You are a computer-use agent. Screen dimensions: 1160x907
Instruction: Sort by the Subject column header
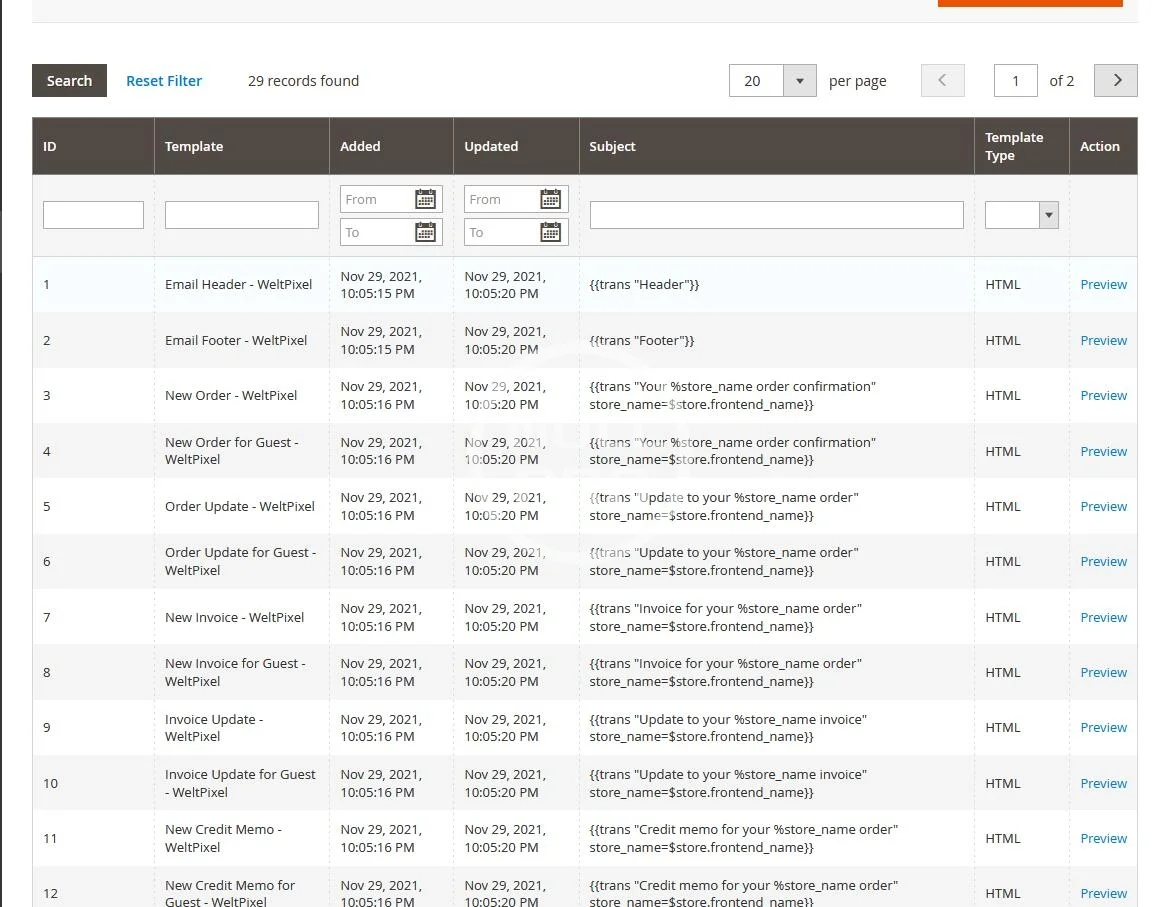pos(612,146)
